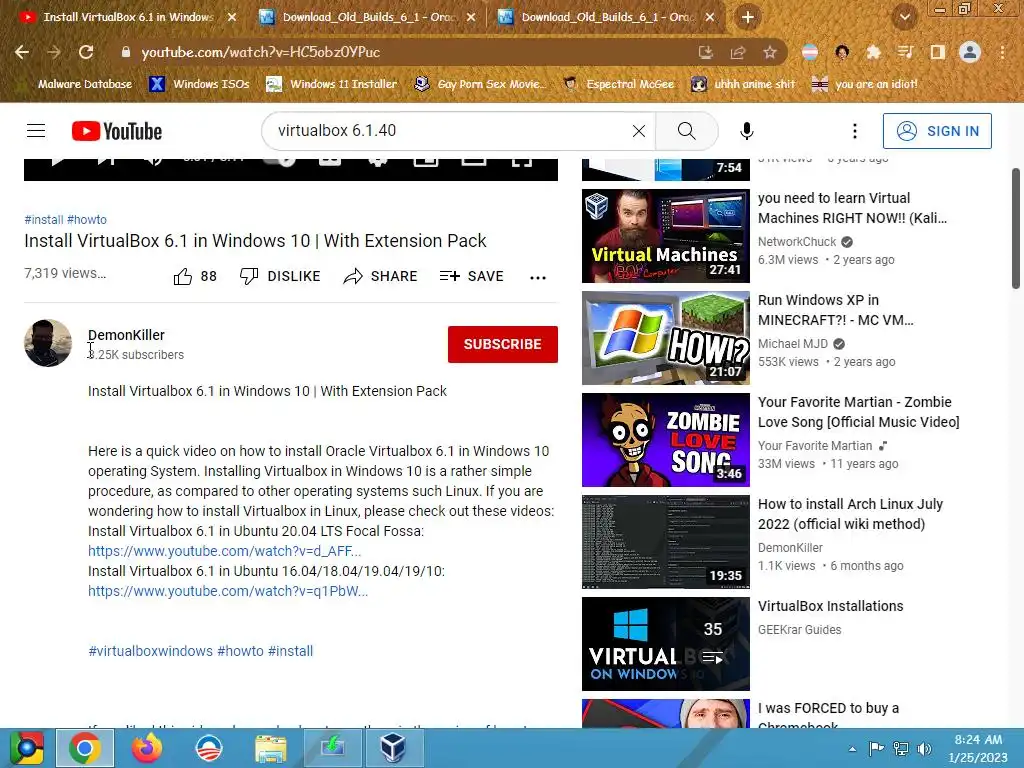This screenshot has height=768, width=1024.
Task: Click the address bar URL
Action: pyautogui.click(x=261, y=52)
